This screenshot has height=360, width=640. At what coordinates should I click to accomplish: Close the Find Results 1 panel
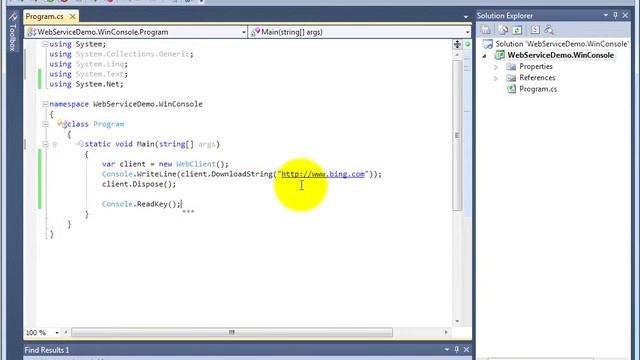click(x=467, y=349)
